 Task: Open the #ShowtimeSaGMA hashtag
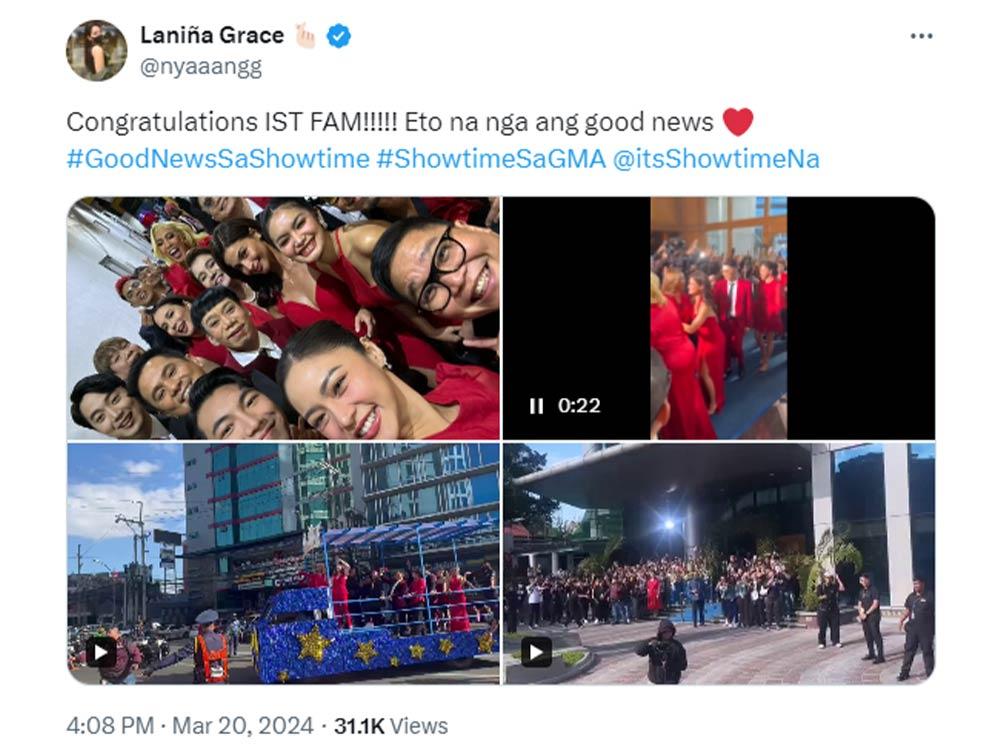pyautogui.click(x=490, y=159)
